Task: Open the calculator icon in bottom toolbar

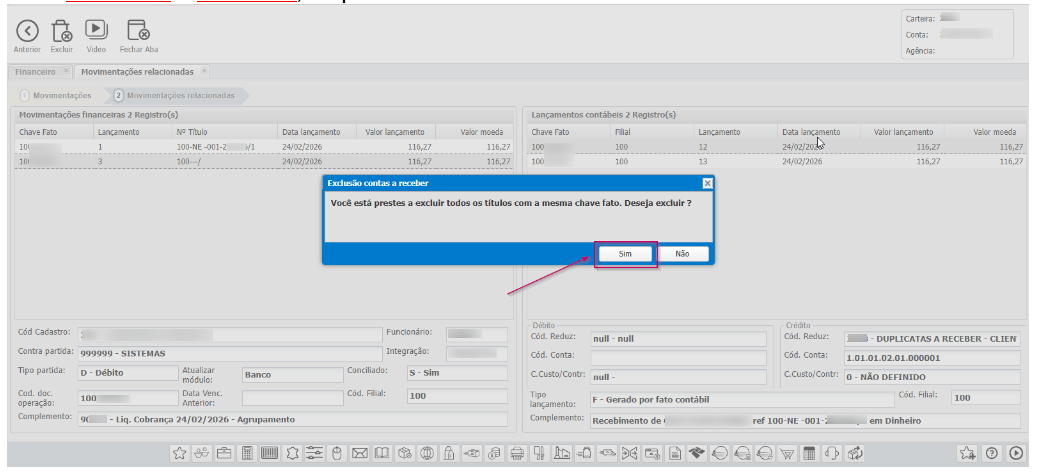Action: click(247, 453)
